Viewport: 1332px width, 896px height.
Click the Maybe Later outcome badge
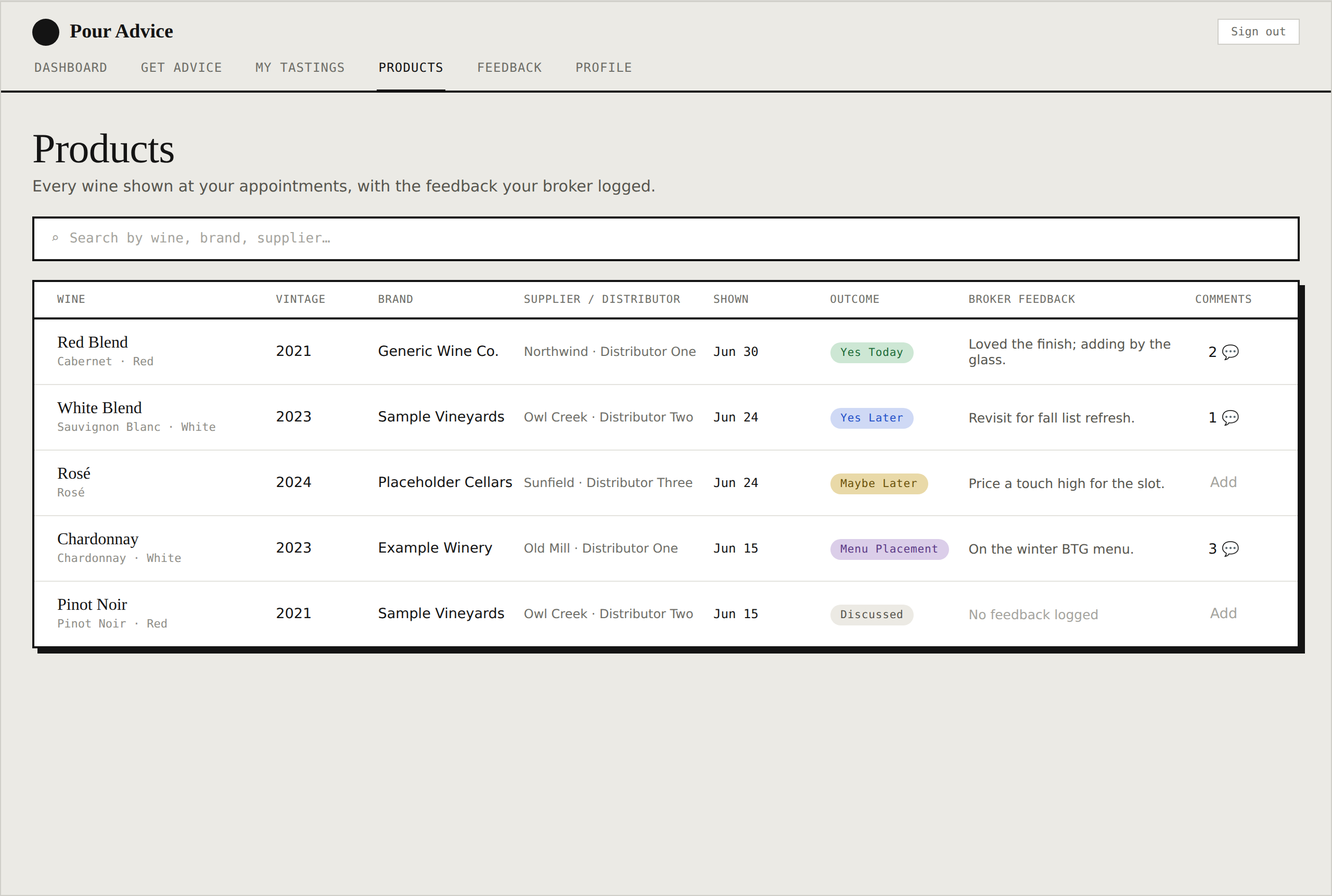click(x=878, y=483)
